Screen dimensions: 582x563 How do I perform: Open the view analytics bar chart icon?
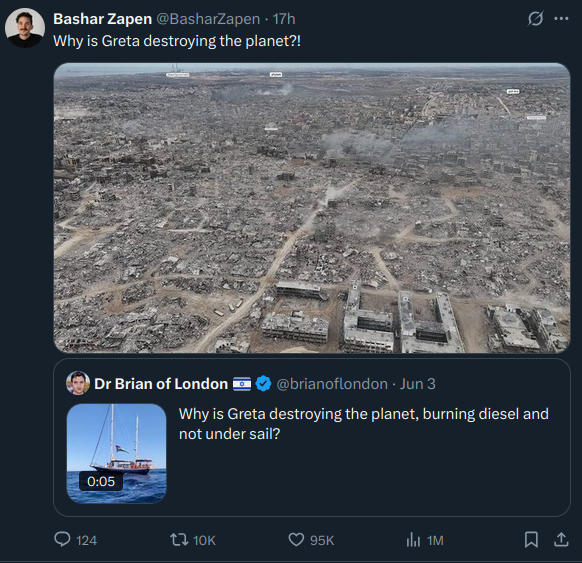[x=413, y=540]
